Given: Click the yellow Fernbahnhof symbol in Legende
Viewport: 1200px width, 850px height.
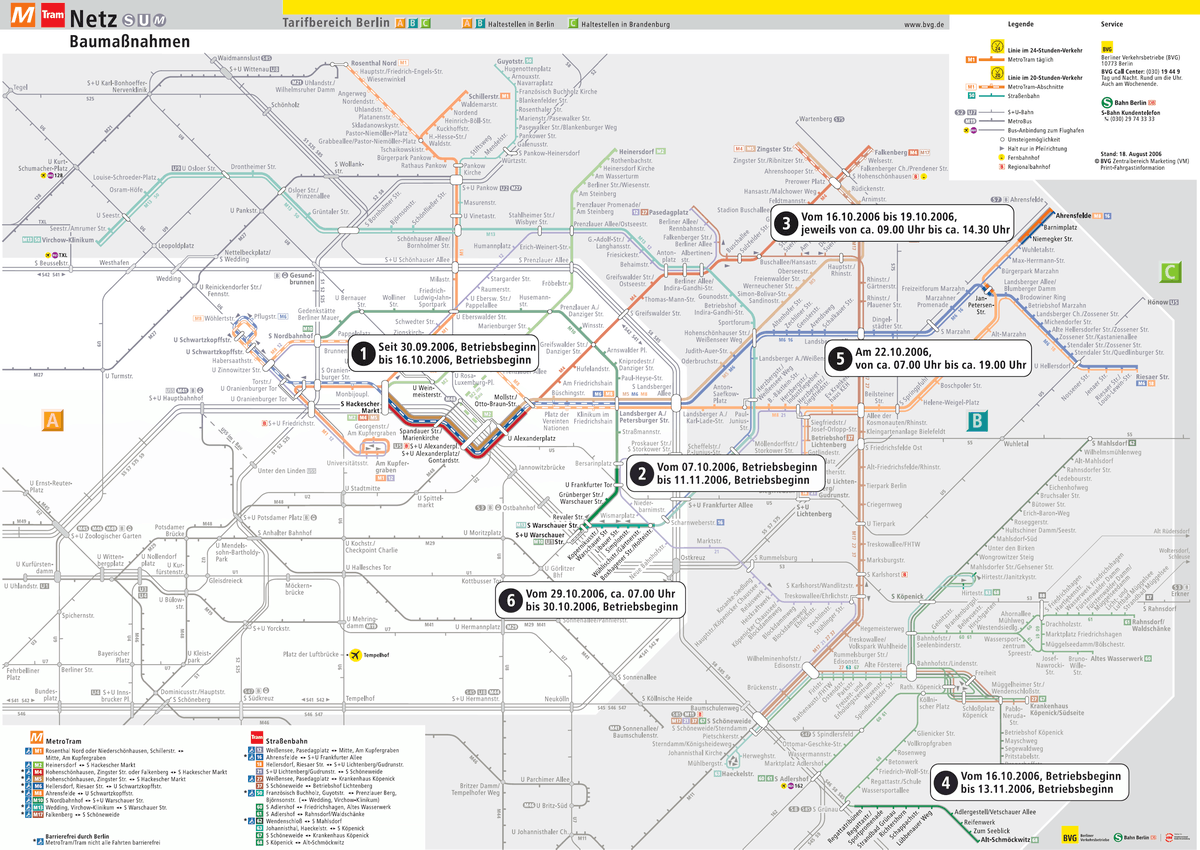Looking at the screenshot, I should (1002, 157).
